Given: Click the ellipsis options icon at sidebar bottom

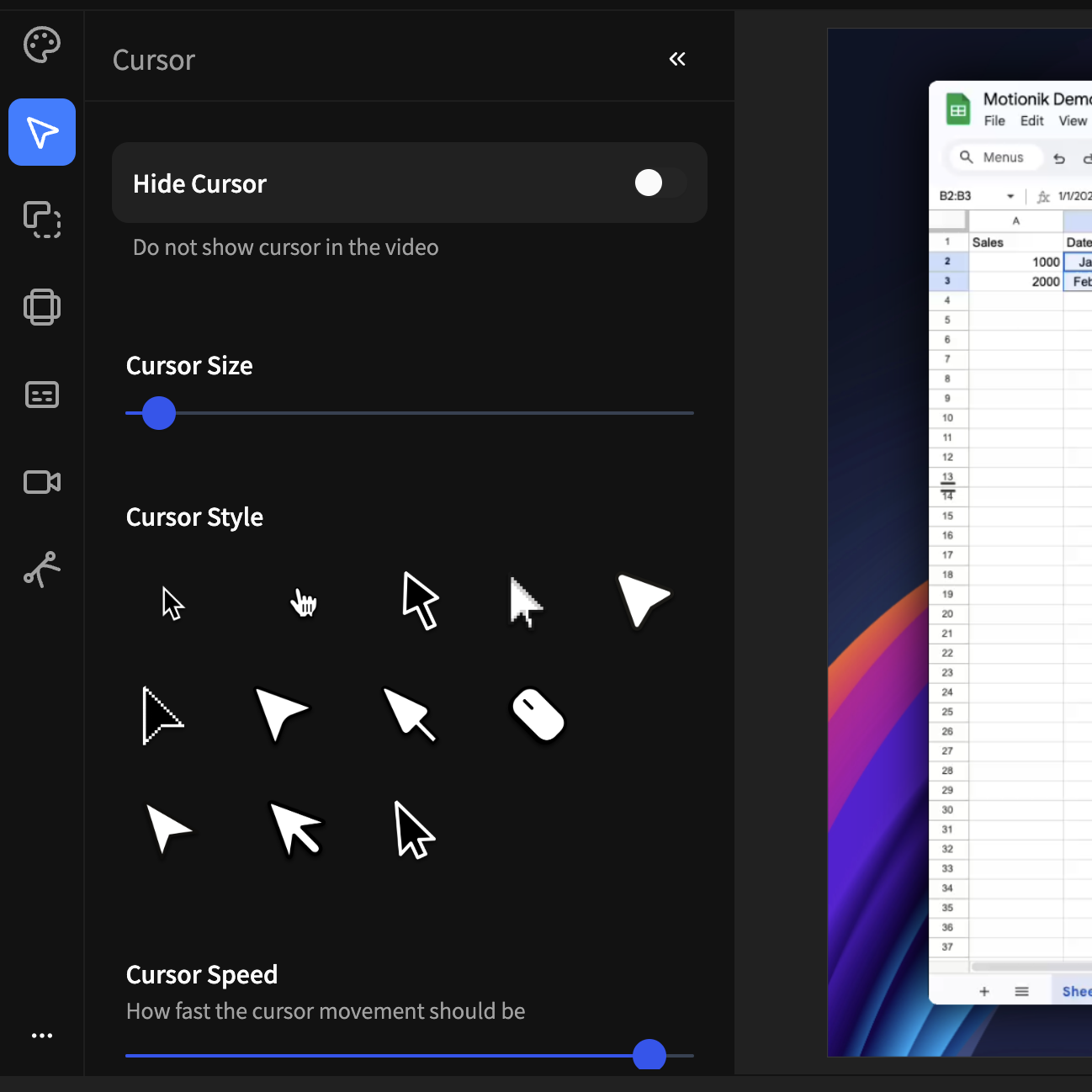Looking at the screenshot, I should 41,1035.
